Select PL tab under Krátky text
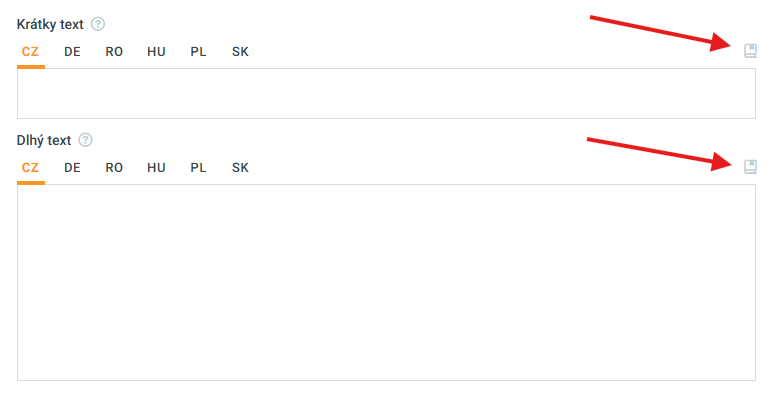This screenshot has height=396, width=769. click(198, 52)
